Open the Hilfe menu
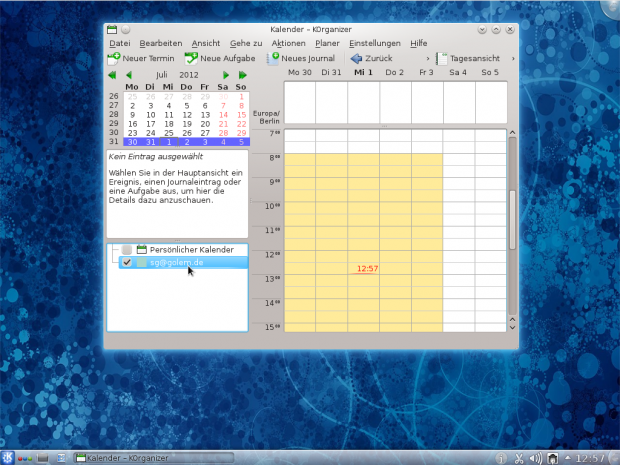The width and height of the screenshot is (620, 465). pos(418,43)
